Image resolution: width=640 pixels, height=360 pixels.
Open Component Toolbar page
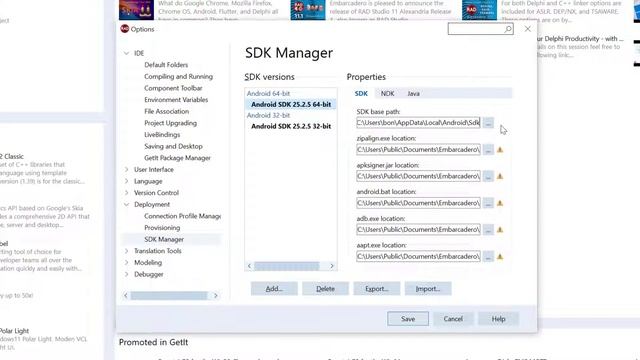click(x=173, y=88)
